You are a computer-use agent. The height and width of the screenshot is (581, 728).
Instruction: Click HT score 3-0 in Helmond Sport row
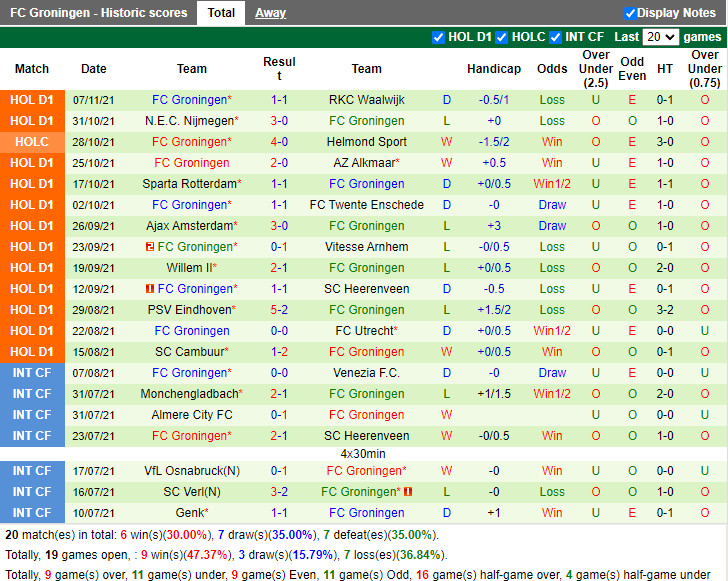(x=665, y=142)
